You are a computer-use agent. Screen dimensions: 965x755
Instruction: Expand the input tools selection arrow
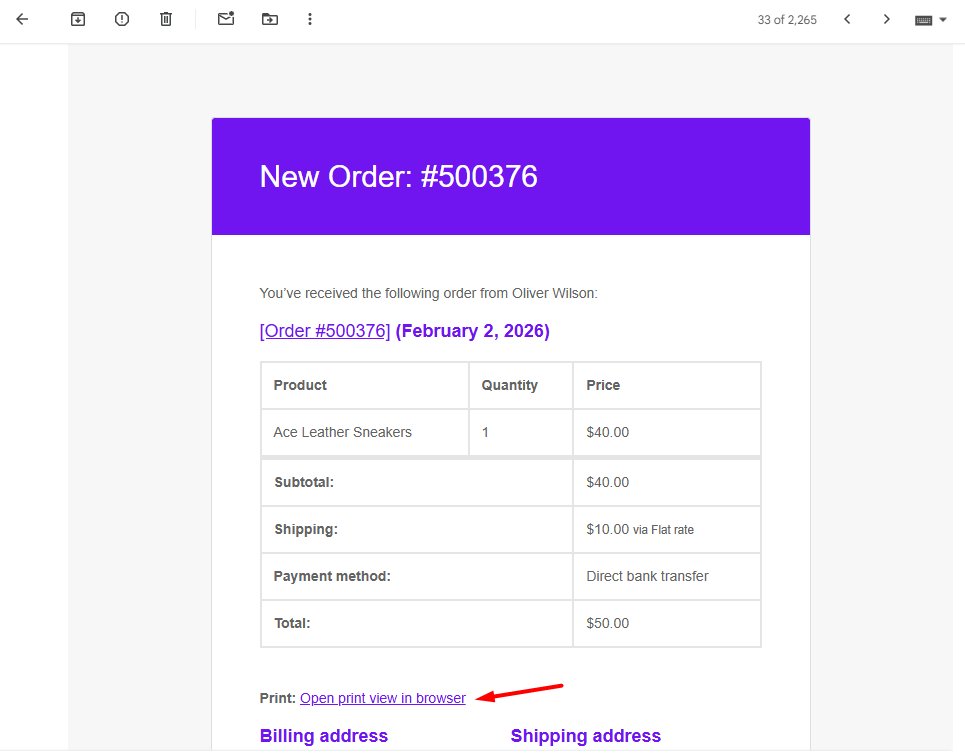(x=944, y=19)
